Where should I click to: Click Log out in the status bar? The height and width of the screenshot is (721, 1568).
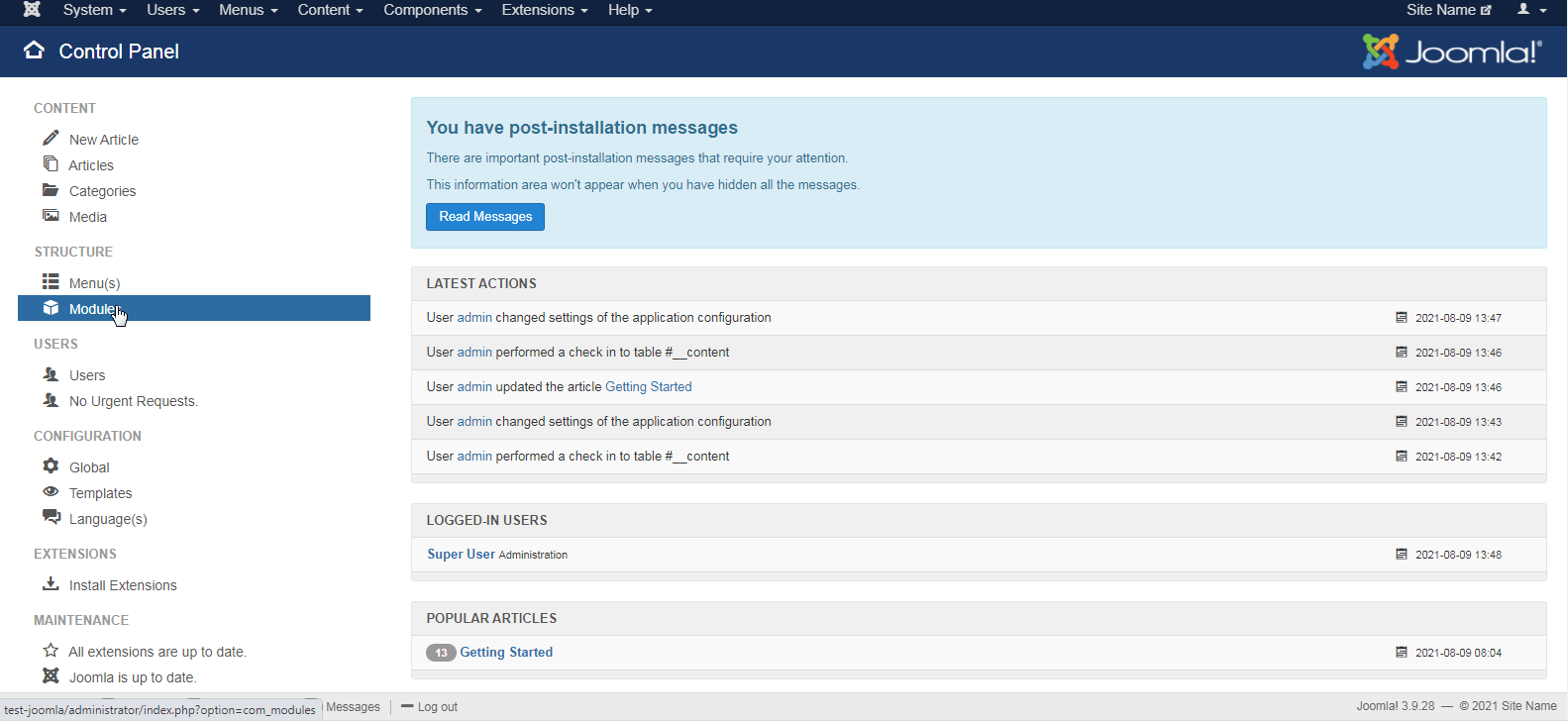click(437, 707)
